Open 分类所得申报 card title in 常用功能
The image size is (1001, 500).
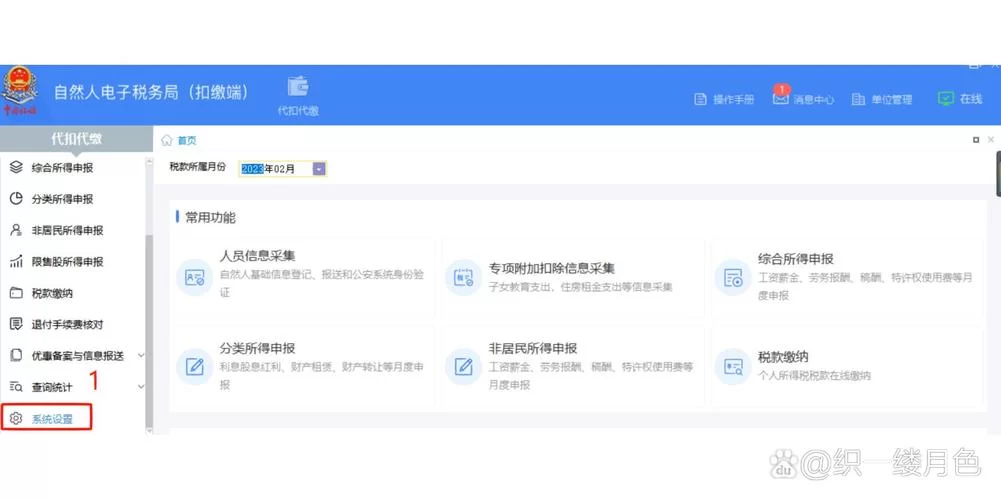[257, 349]
